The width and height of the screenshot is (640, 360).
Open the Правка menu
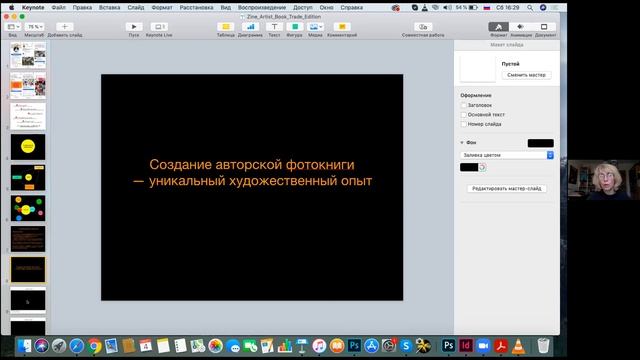(82, 7)
